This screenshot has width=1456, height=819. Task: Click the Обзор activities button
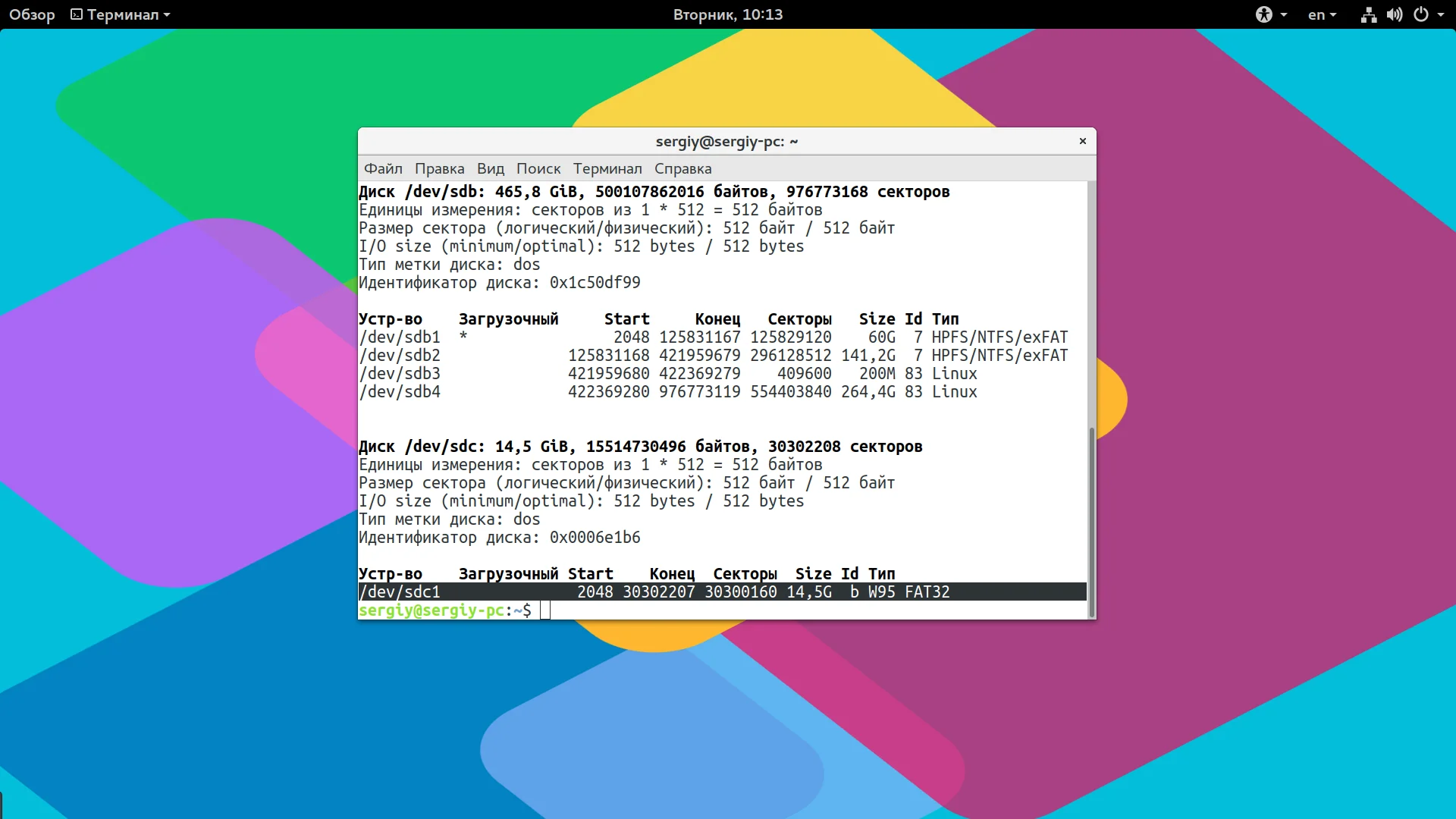coord(32,14)
